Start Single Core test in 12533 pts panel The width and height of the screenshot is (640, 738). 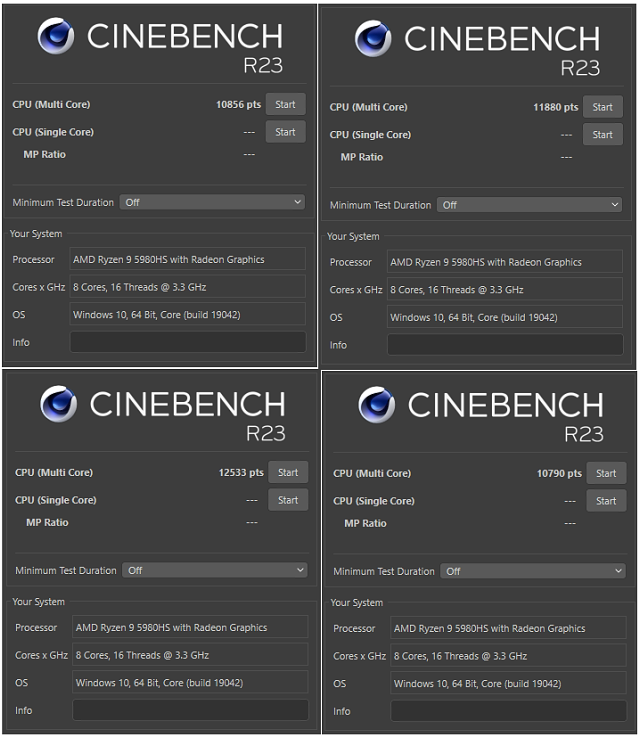[288, 500]
